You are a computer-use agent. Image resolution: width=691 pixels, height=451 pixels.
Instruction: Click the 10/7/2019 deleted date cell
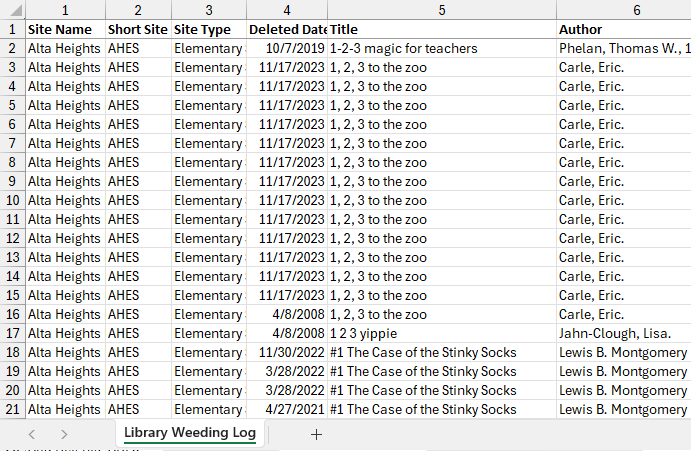287,48
